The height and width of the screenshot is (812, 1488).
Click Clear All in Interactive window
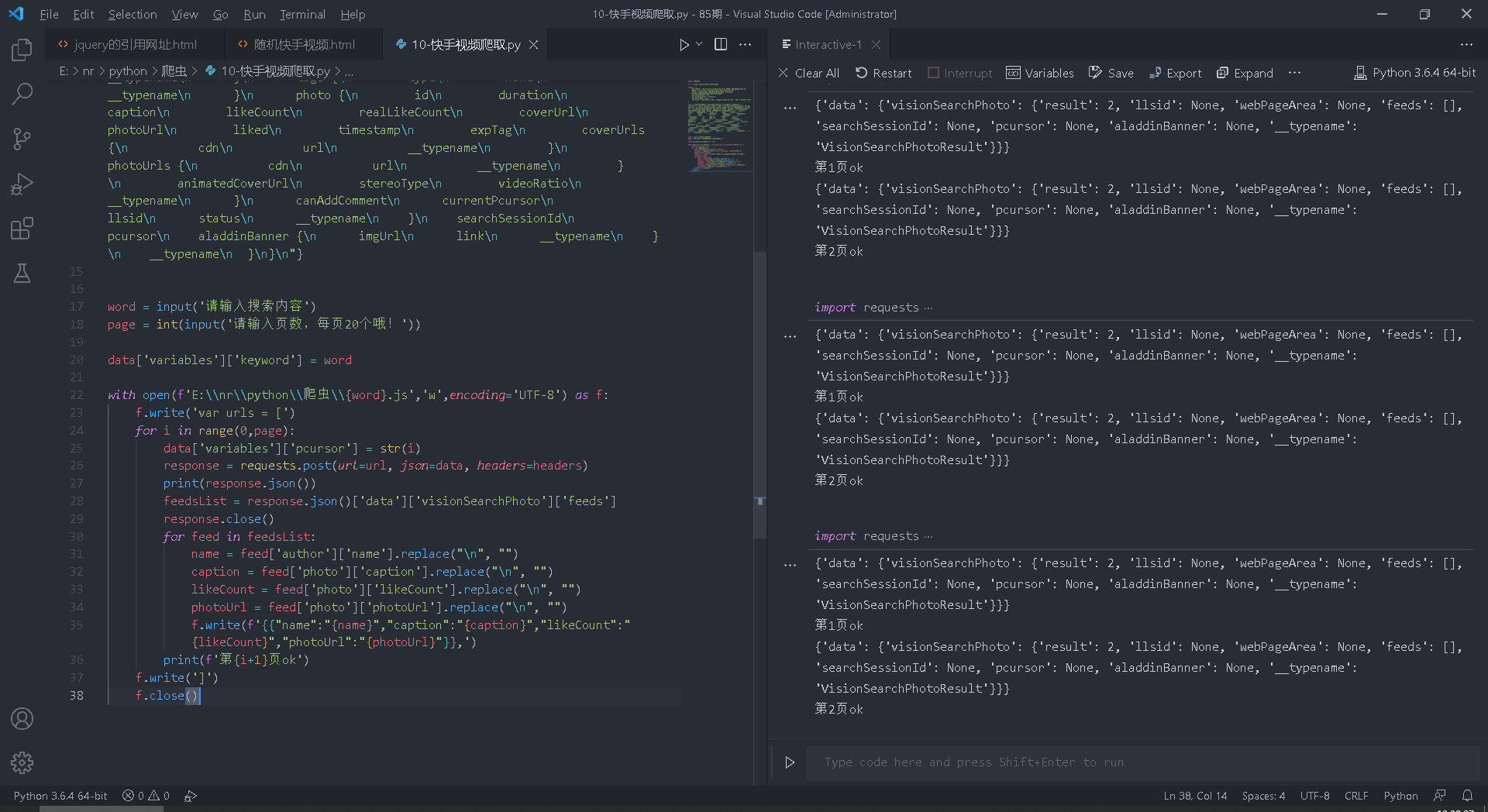click(x=808, y=73)
